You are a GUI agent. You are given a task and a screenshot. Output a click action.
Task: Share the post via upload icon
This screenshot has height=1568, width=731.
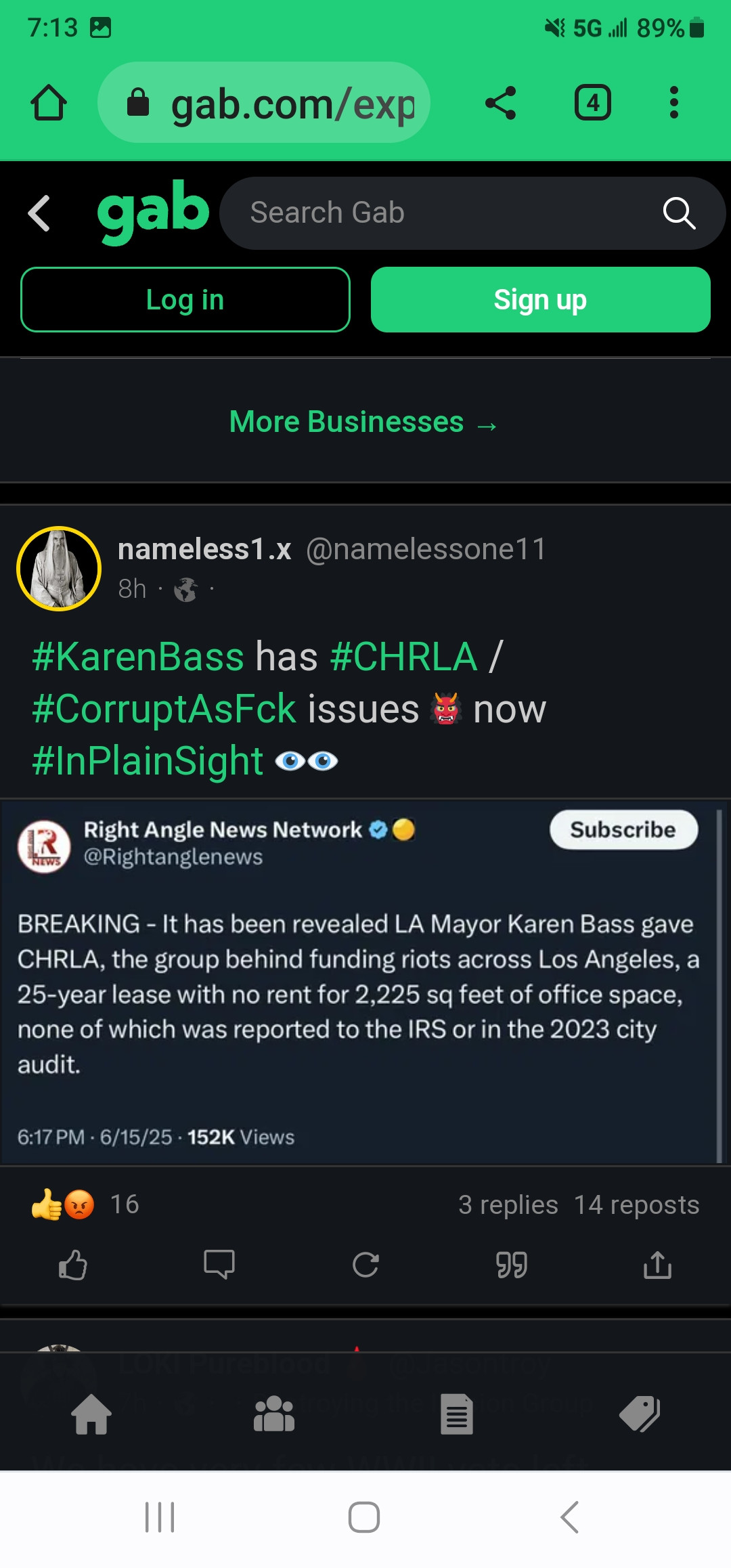point(657,1265)
